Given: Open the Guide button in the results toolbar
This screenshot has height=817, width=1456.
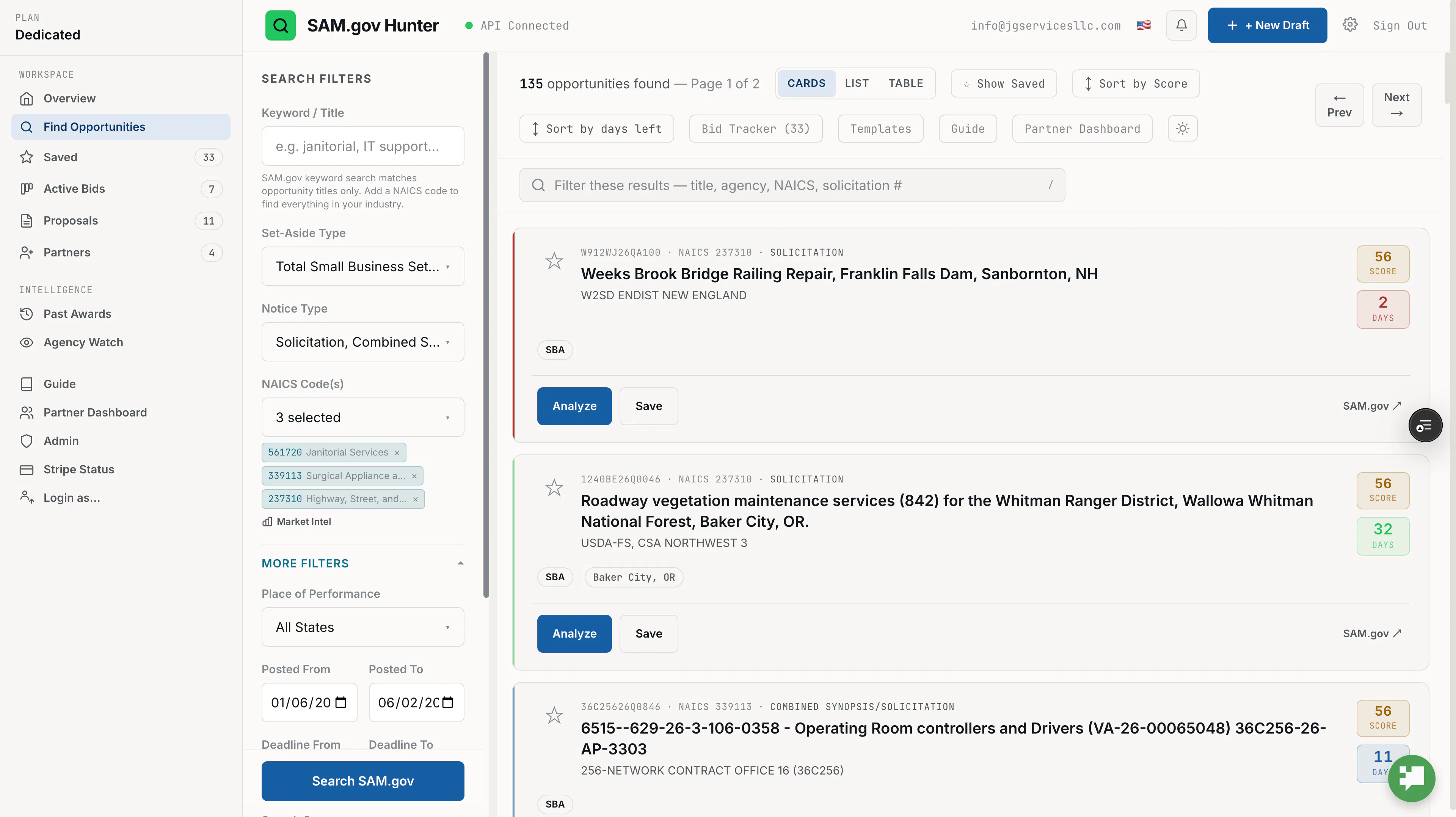Looking at the screenshot, I should tap(968, 129).
